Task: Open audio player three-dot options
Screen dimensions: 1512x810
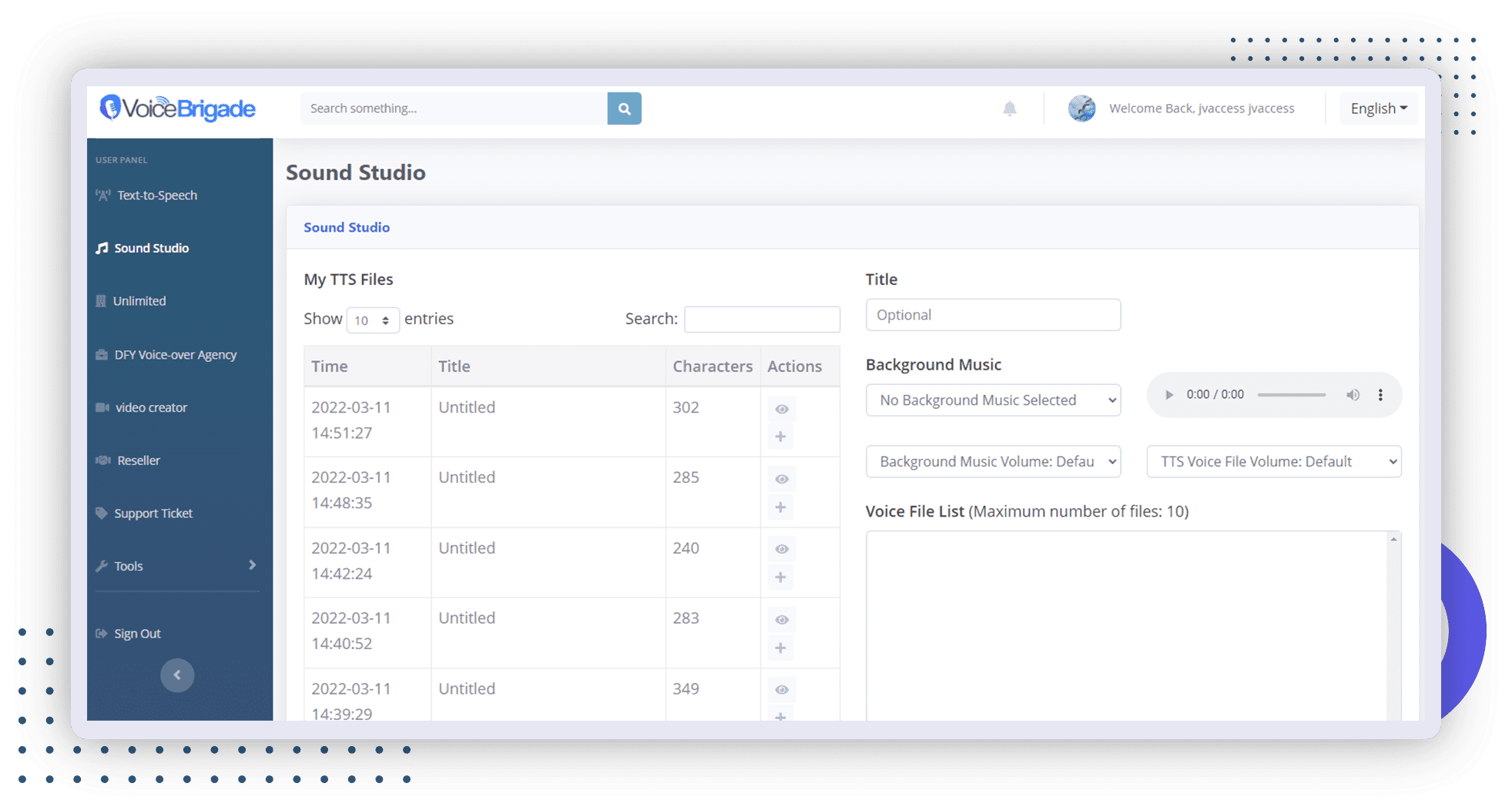Action: coord(1380,395)
